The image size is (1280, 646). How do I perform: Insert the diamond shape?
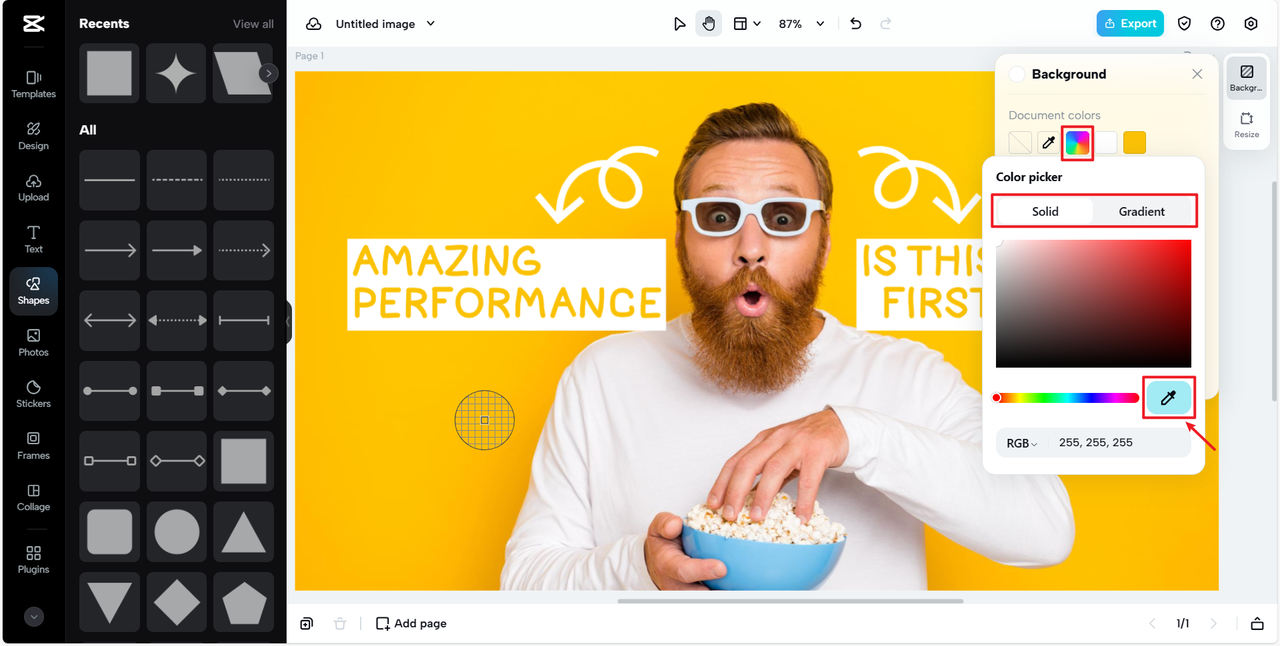tap(176, 602)
